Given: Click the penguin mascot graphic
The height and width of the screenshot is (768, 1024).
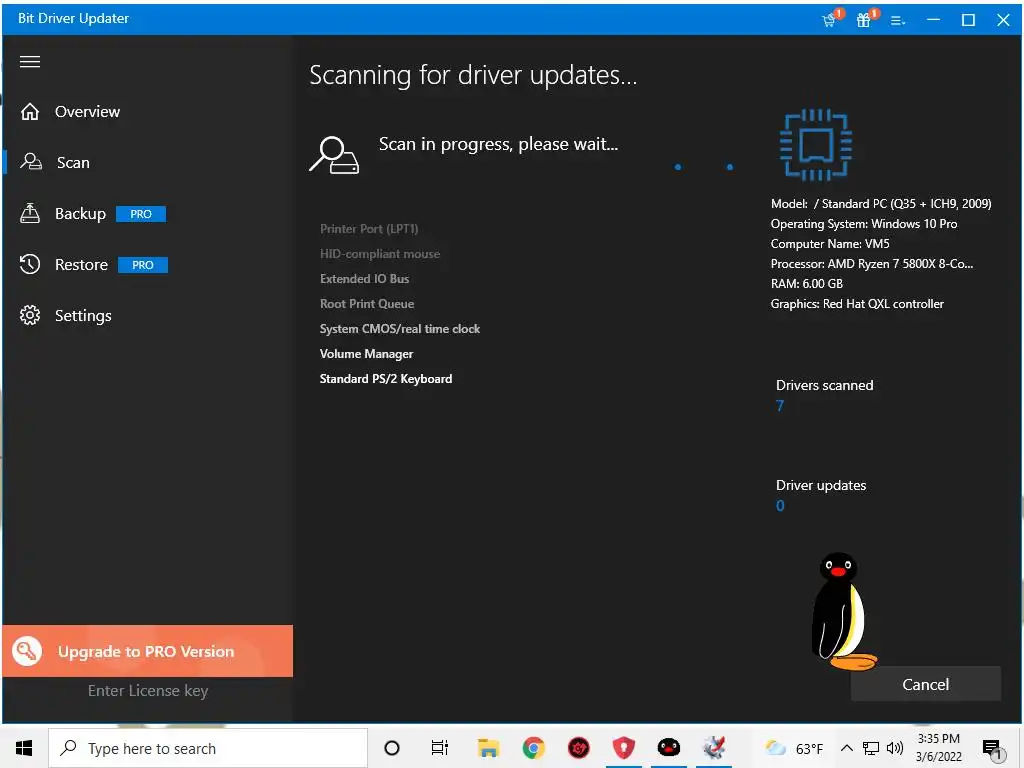Looking at the screenshot, I should [842, 611].
